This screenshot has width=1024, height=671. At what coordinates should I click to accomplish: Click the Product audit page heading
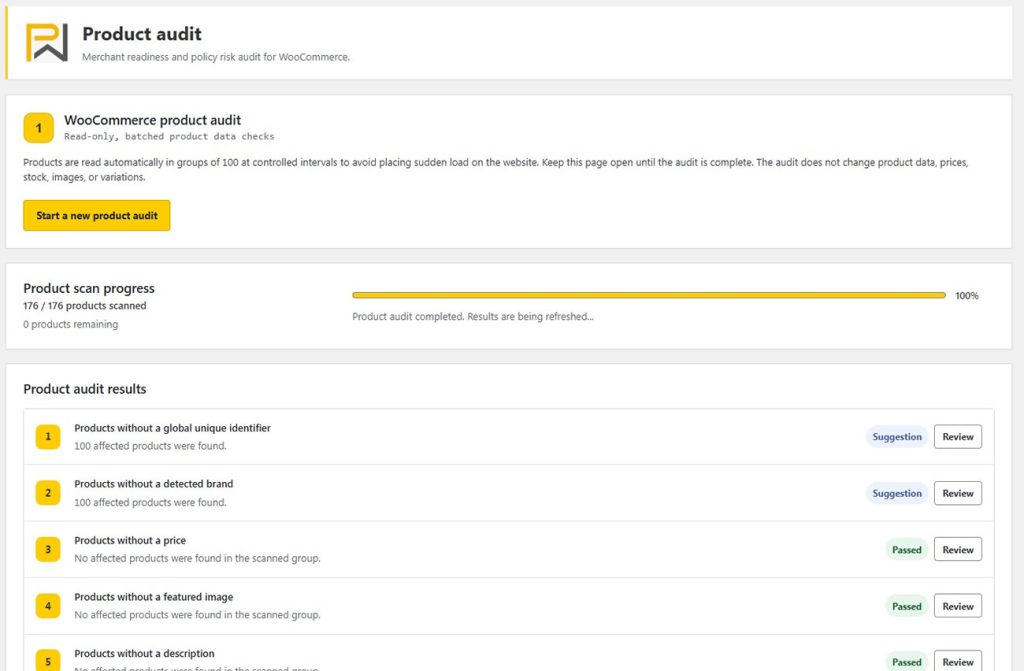coord(142,34)
